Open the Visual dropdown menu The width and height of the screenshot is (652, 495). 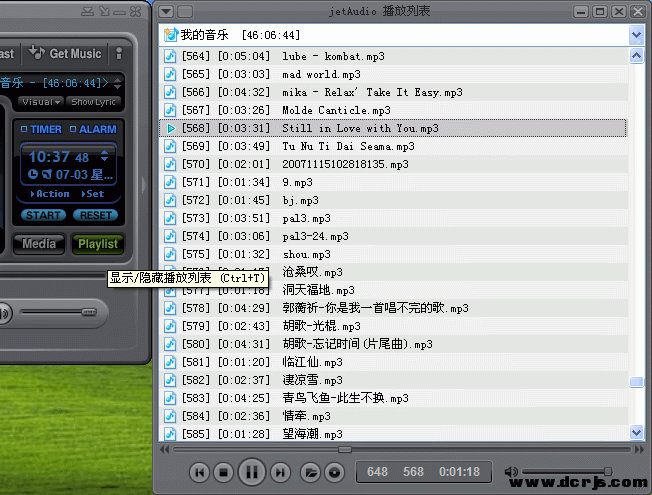click(x=41, y=102)
